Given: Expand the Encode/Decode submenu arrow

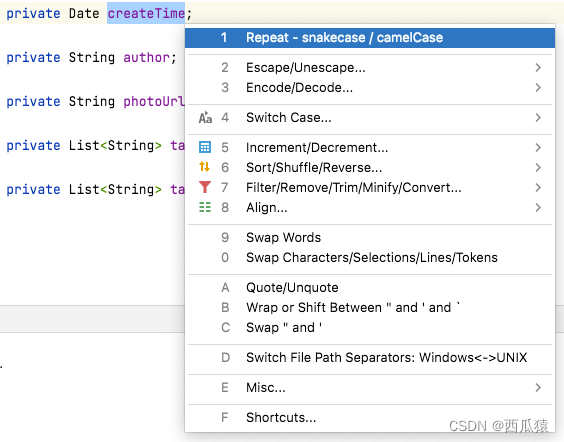Looking at the screenshot, I should pyautogui.click(x=538, y=87).
